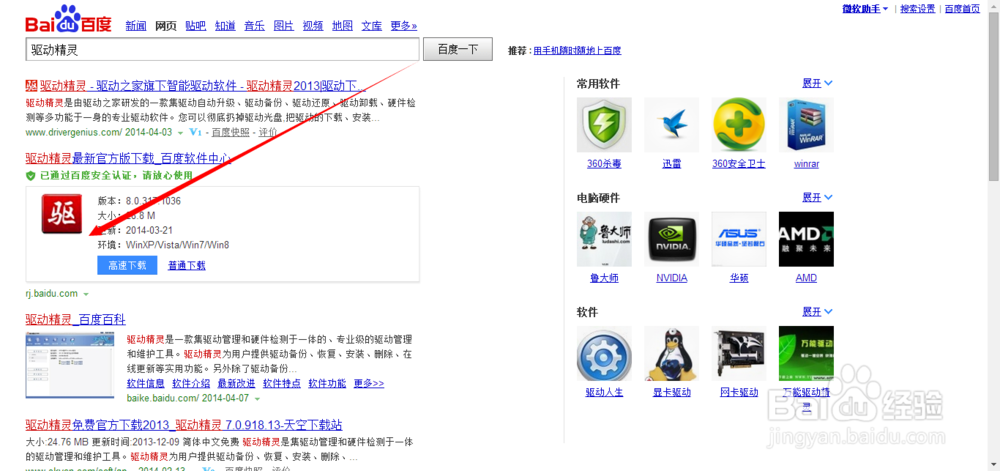The height and width of the screenshot is (471, 1000).
Task: Click the 百度一下 search button
Action: 458,49
